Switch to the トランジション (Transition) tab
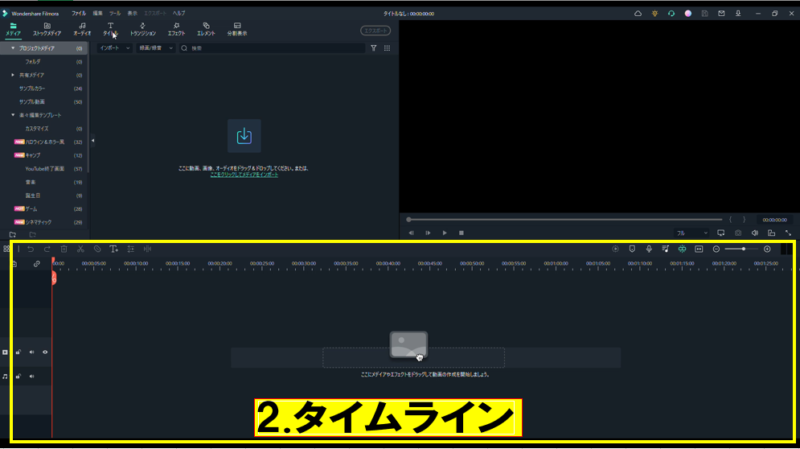The width and height of the screenshot is (800, 449). [x=143, y=30]
